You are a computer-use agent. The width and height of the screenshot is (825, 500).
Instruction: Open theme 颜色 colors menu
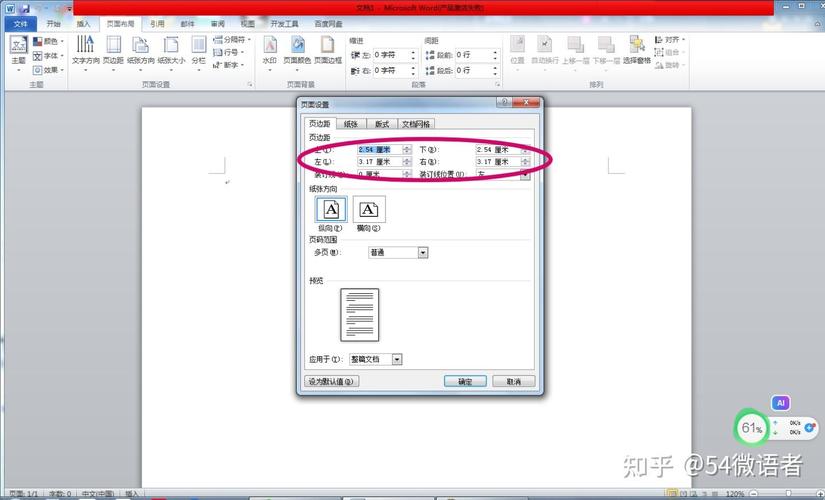(48, 41)
